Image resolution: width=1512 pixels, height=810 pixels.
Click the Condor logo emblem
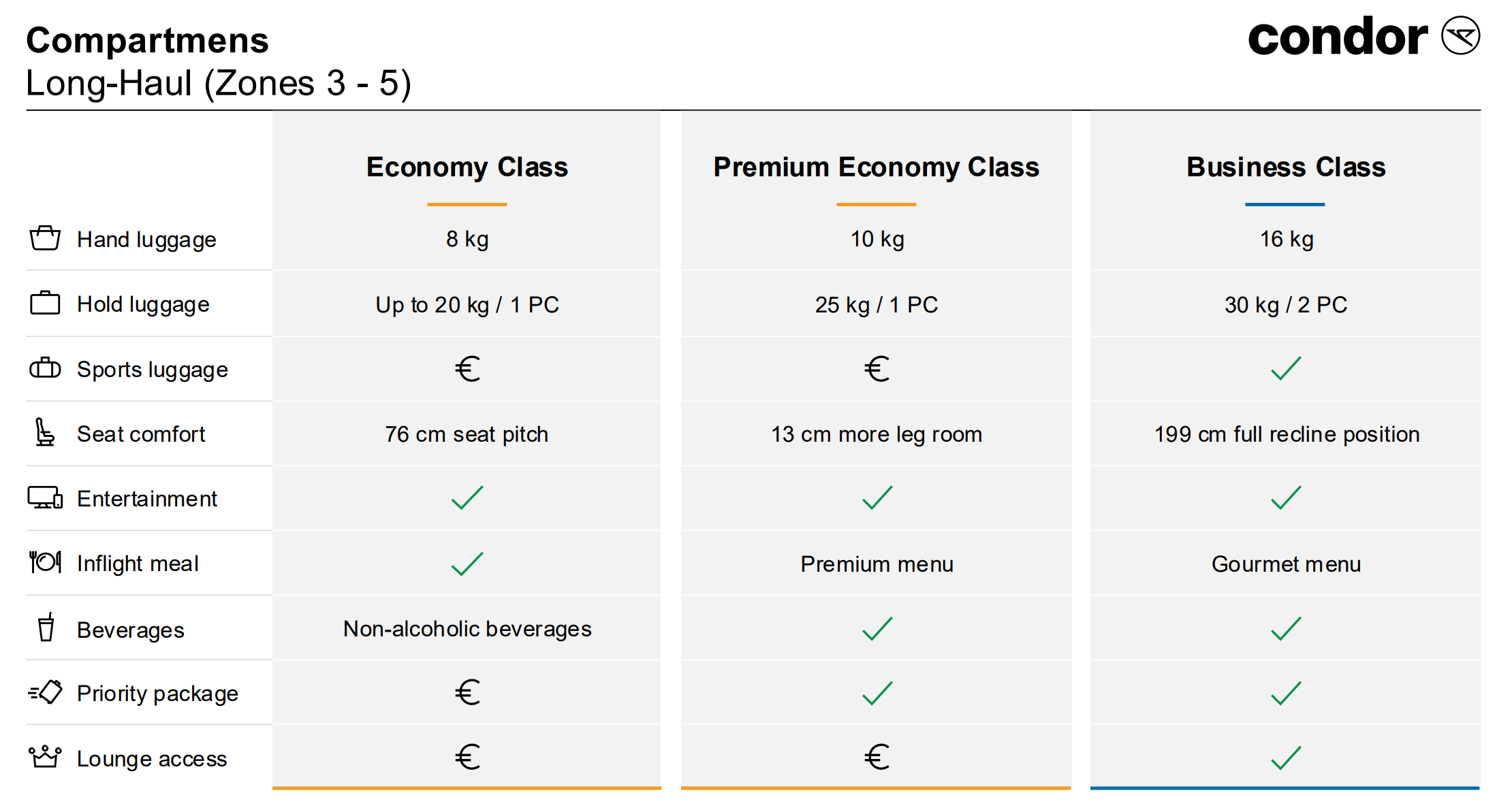pyautogui.click(x=1460, y=35)
